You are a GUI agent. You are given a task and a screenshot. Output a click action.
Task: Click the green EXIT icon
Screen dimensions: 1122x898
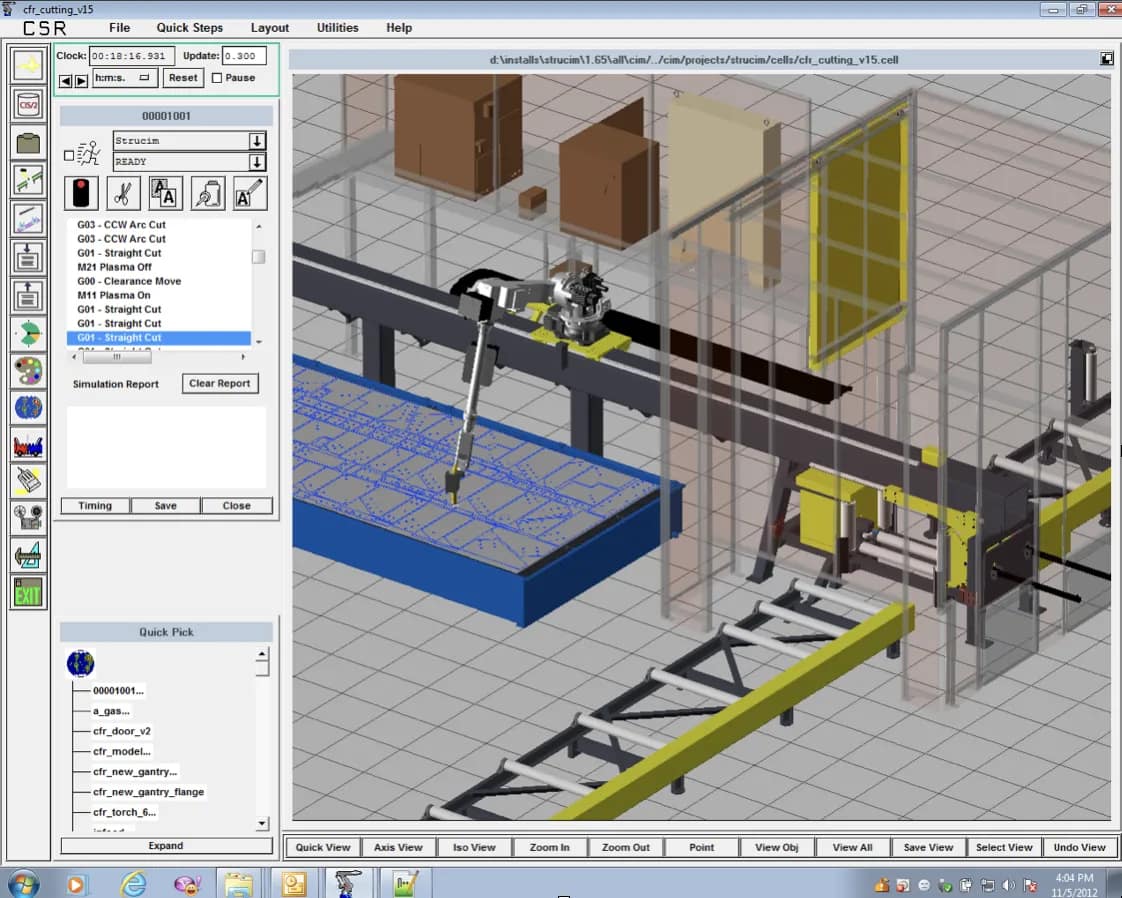point(28,593)
